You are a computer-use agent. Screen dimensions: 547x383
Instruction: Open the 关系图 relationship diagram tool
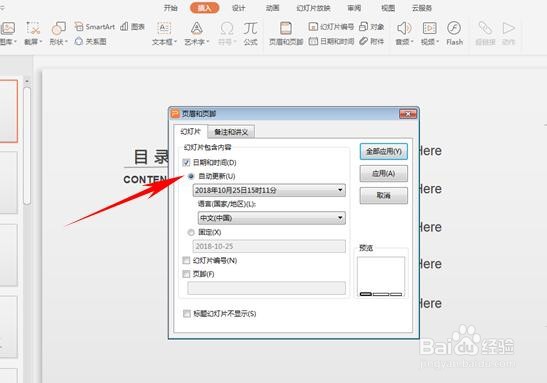[90, 42]
